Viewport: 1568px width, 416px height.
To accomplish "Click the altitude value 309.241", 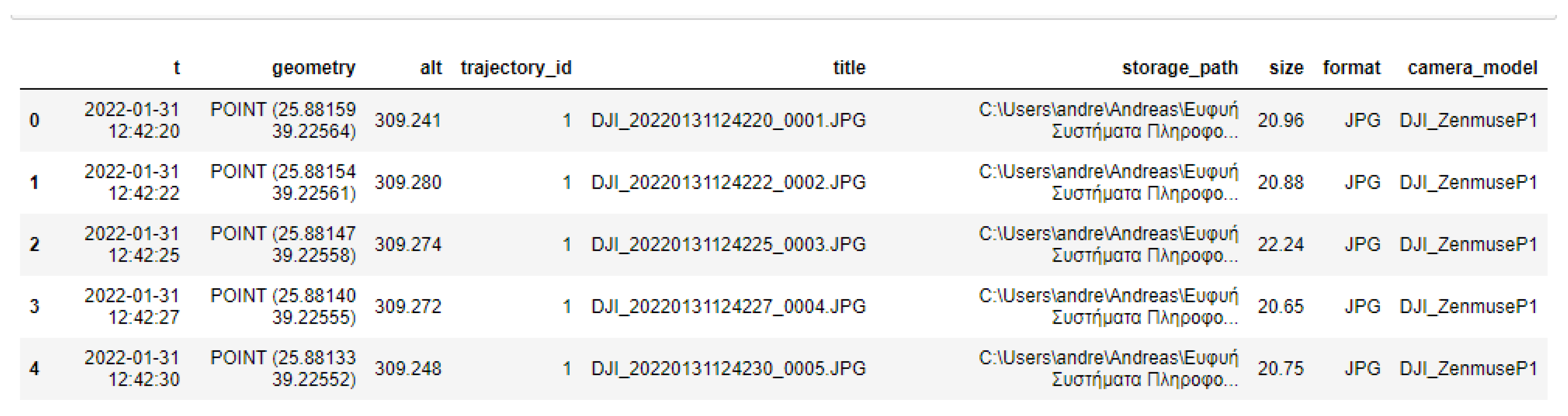I will (x=408, y=120).
